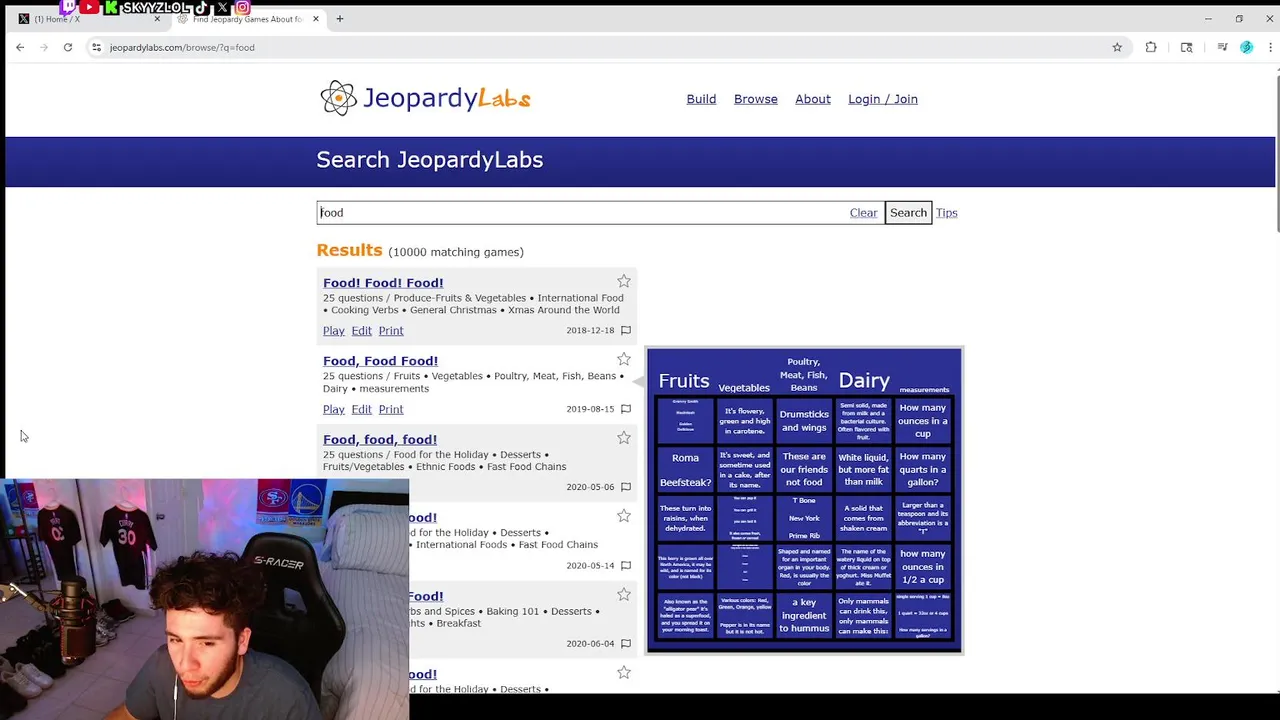This screenshot has height=720, width=1280.
Task: Play the Food, Food Food! game
Action: click(x=334, y=409)
